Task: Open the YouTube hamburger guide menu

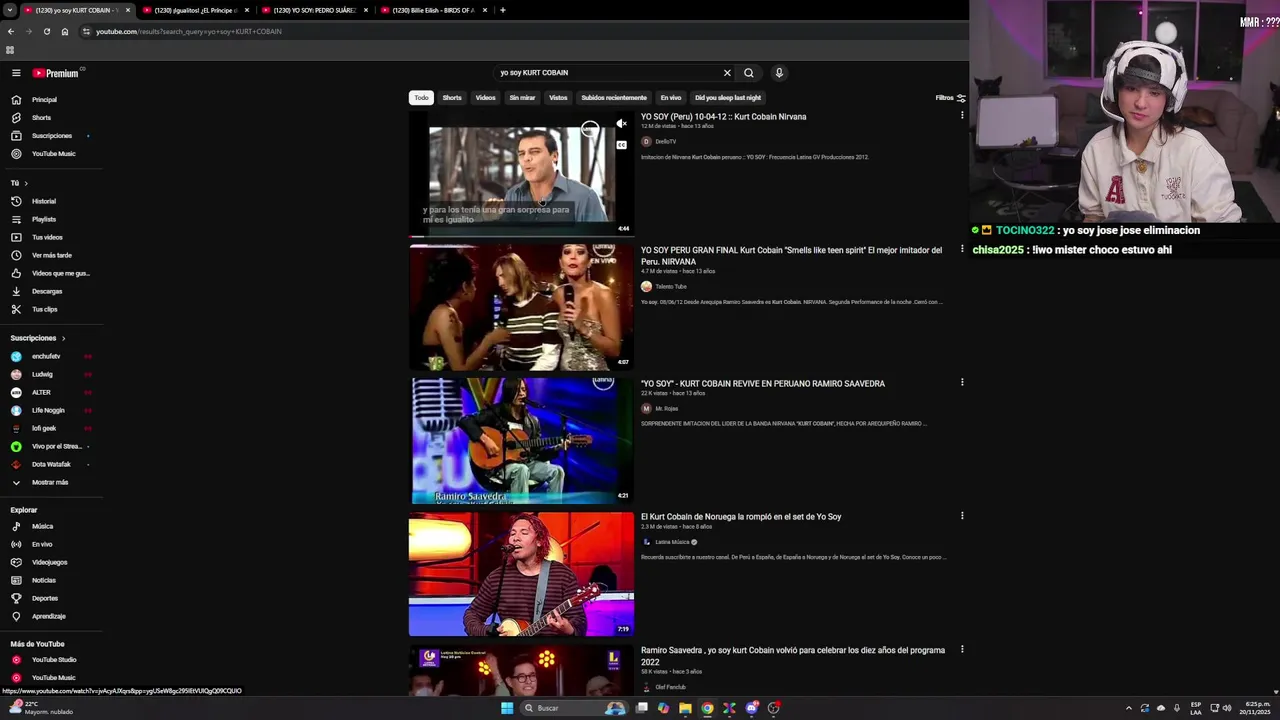Action: point(16,73)
